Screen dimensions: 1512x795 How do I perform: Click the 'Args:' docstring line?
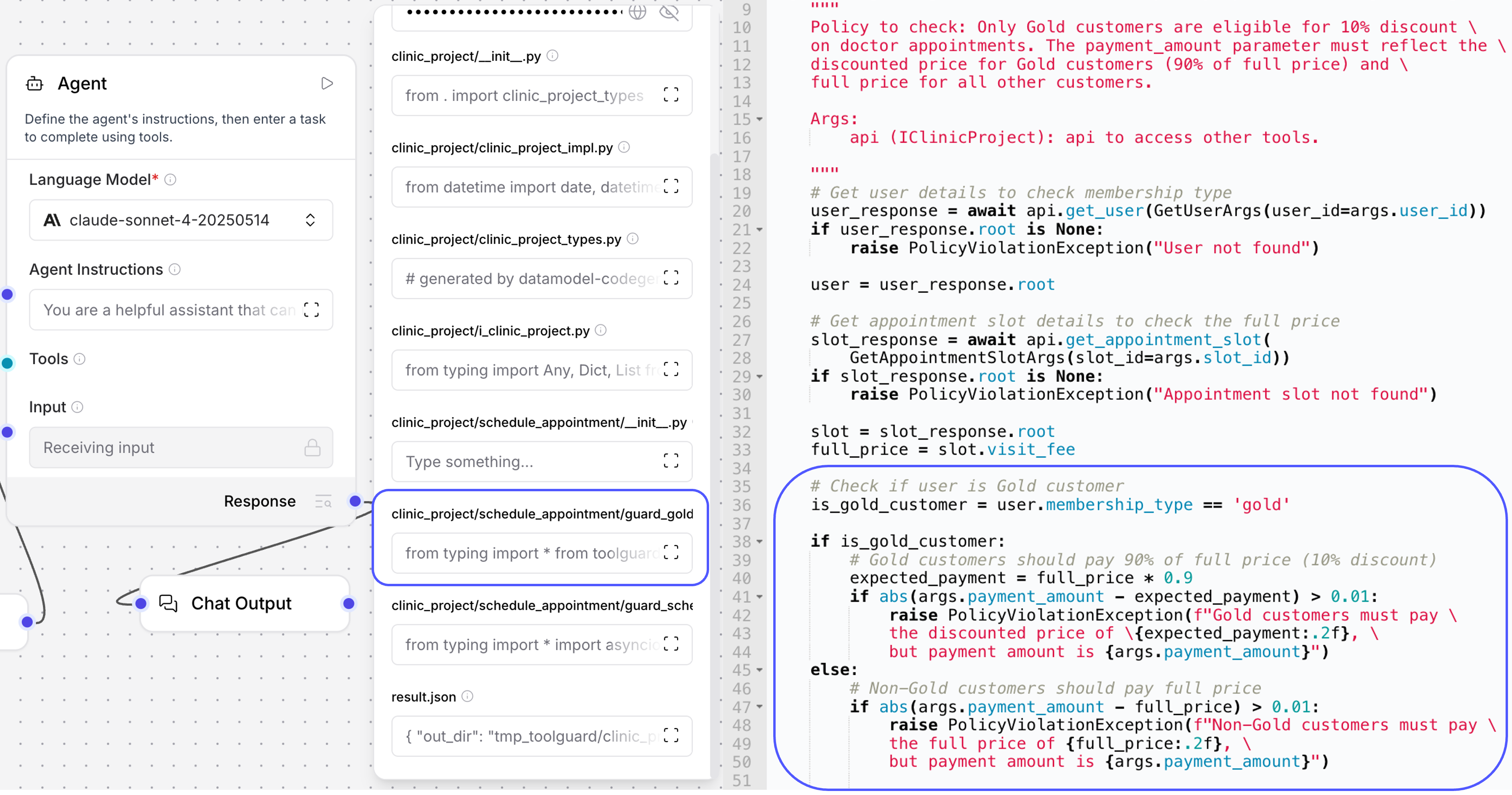834,119
